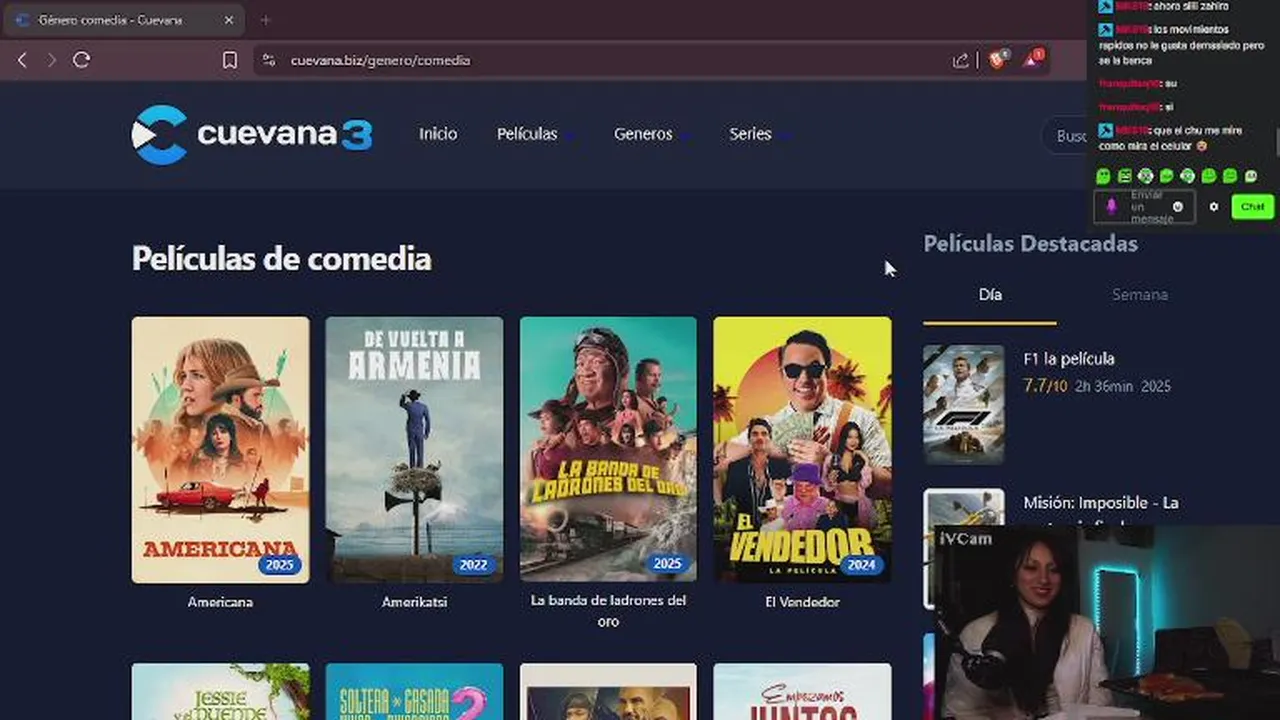Click the Películas Destacadas heading
This screenshot has width=1280, height=720.
tap(1030, 244)
